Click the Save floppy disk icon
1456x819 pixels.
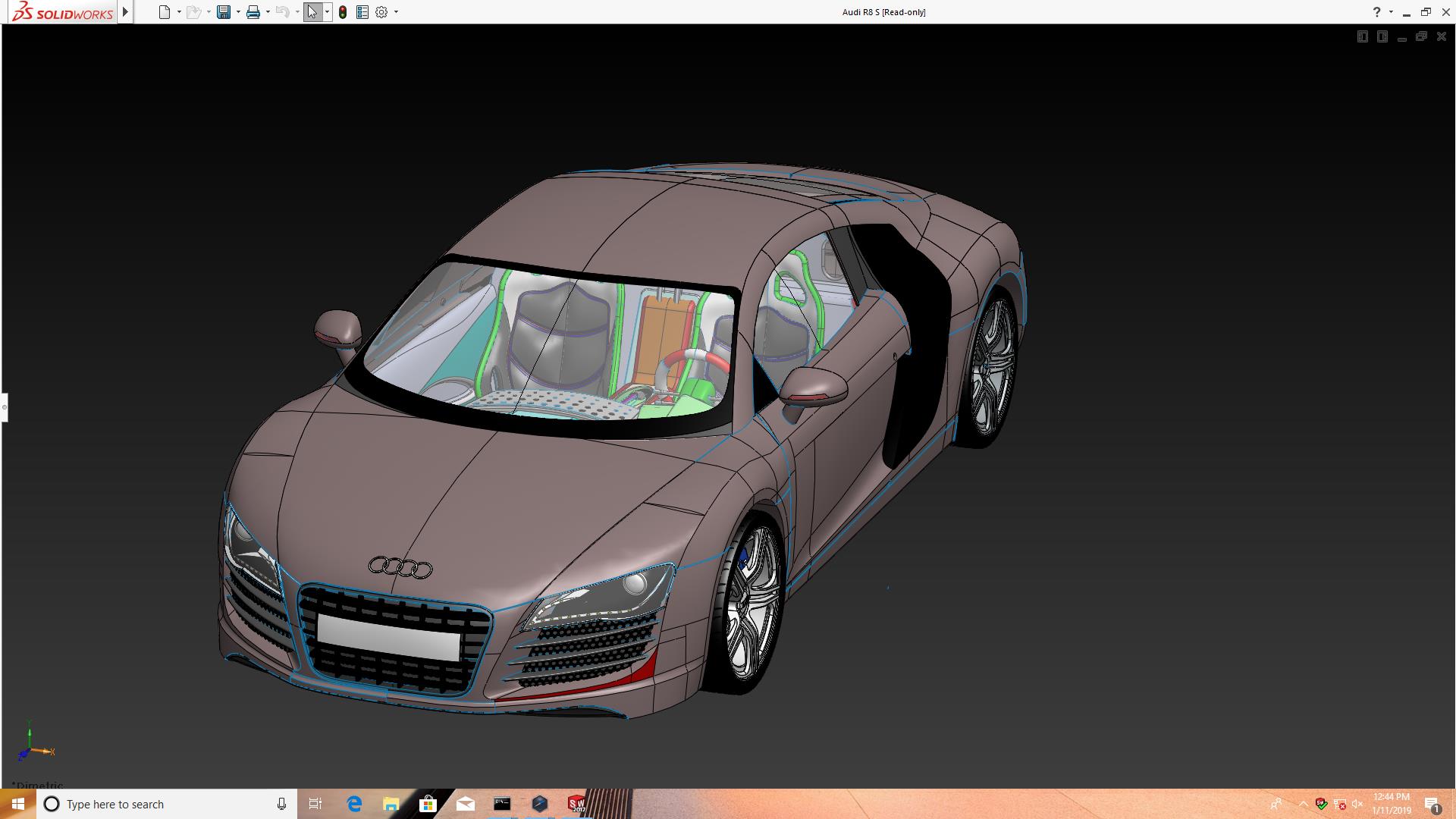pos(223,12)
